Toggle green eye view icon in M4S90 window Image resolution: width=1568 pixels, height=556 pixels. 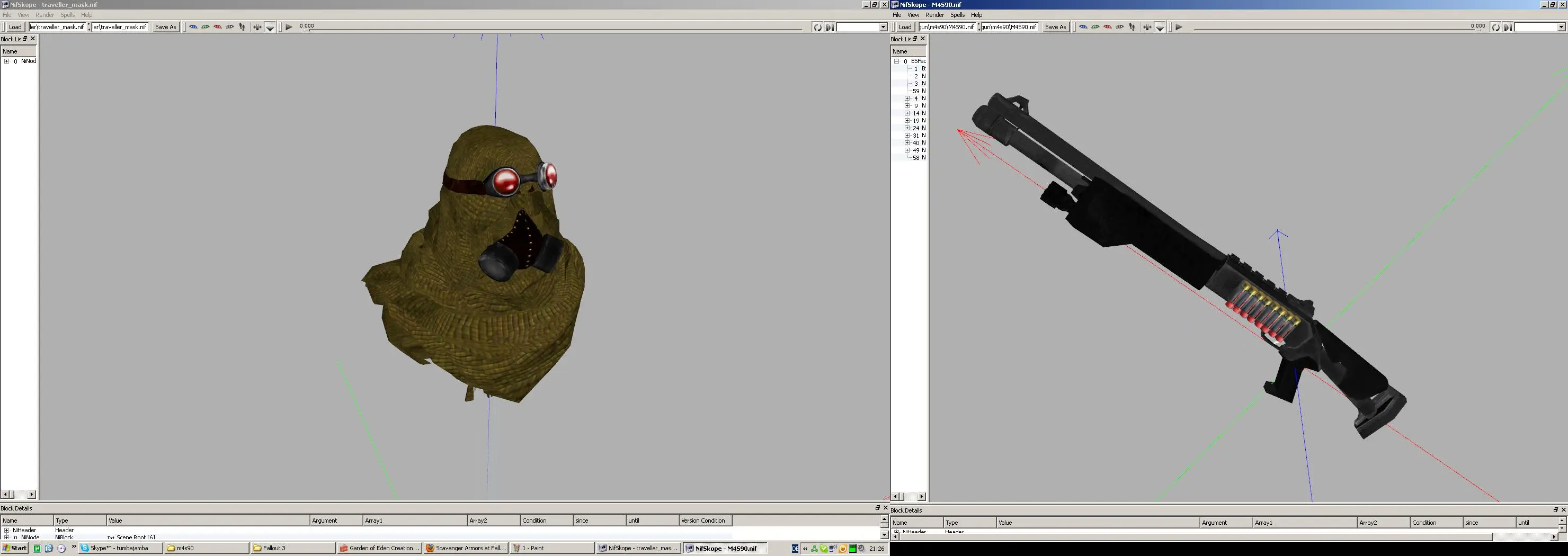coord(1095,27)
